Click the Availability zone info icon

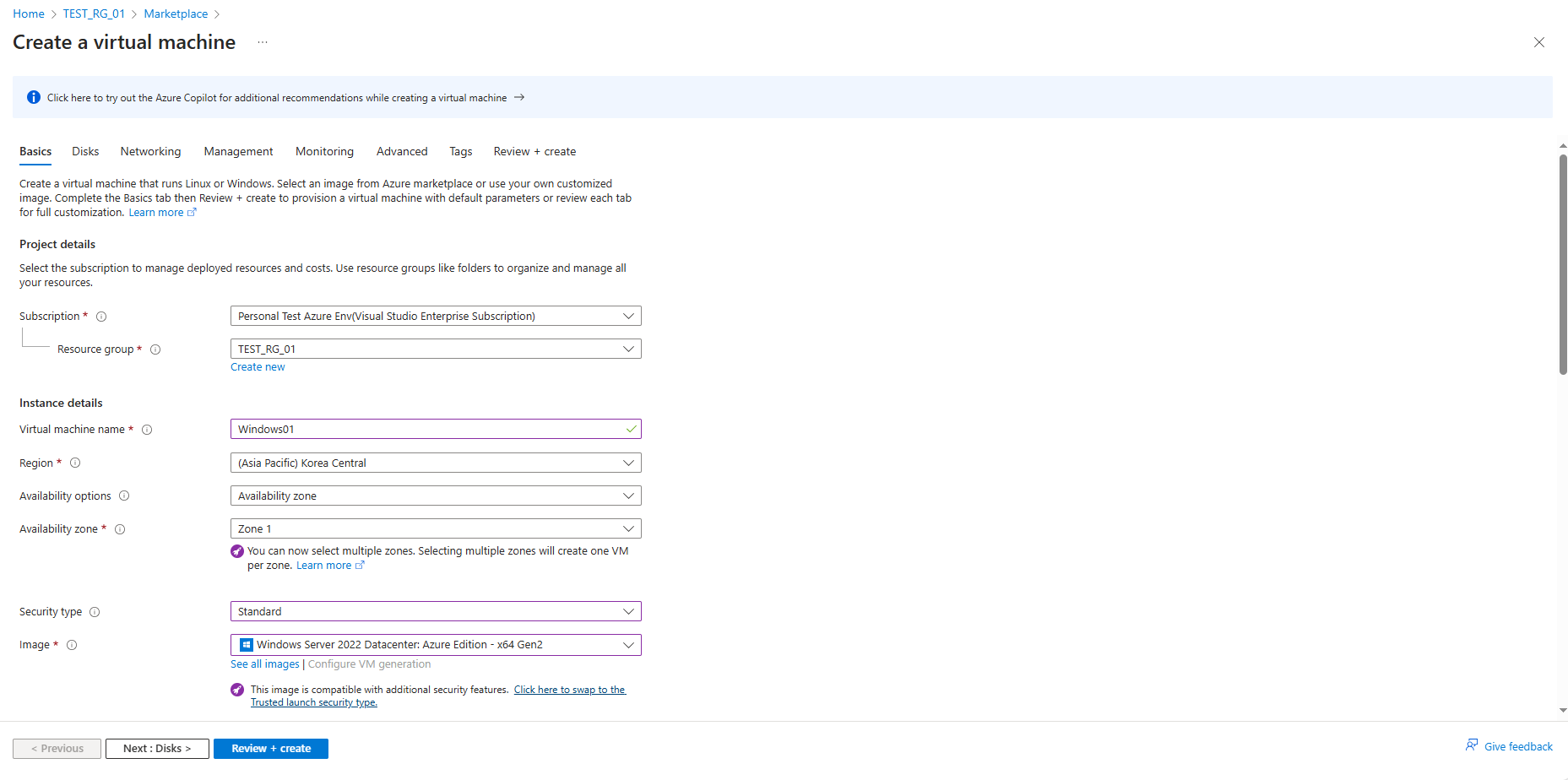click(120, 529)
